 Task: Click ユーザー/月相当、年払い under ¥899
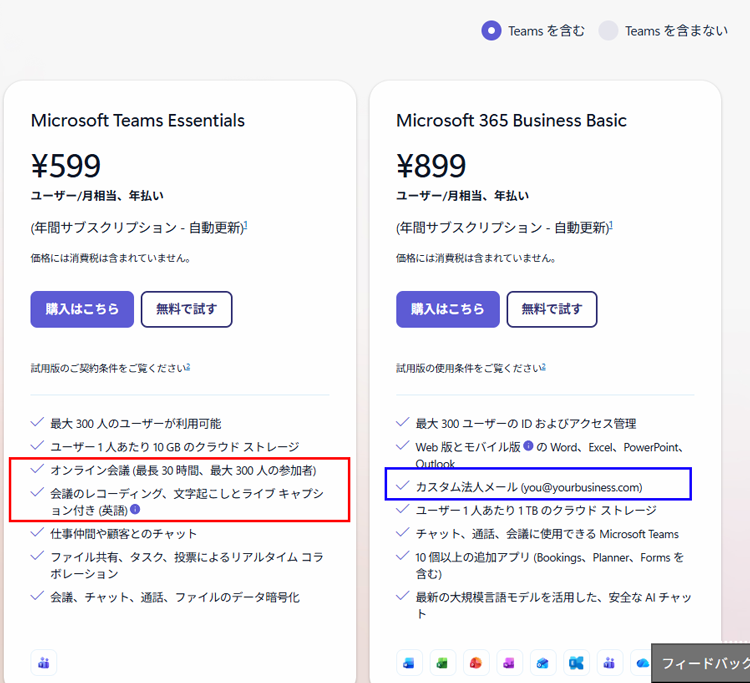pyautogui.click(x=463, y=196)
